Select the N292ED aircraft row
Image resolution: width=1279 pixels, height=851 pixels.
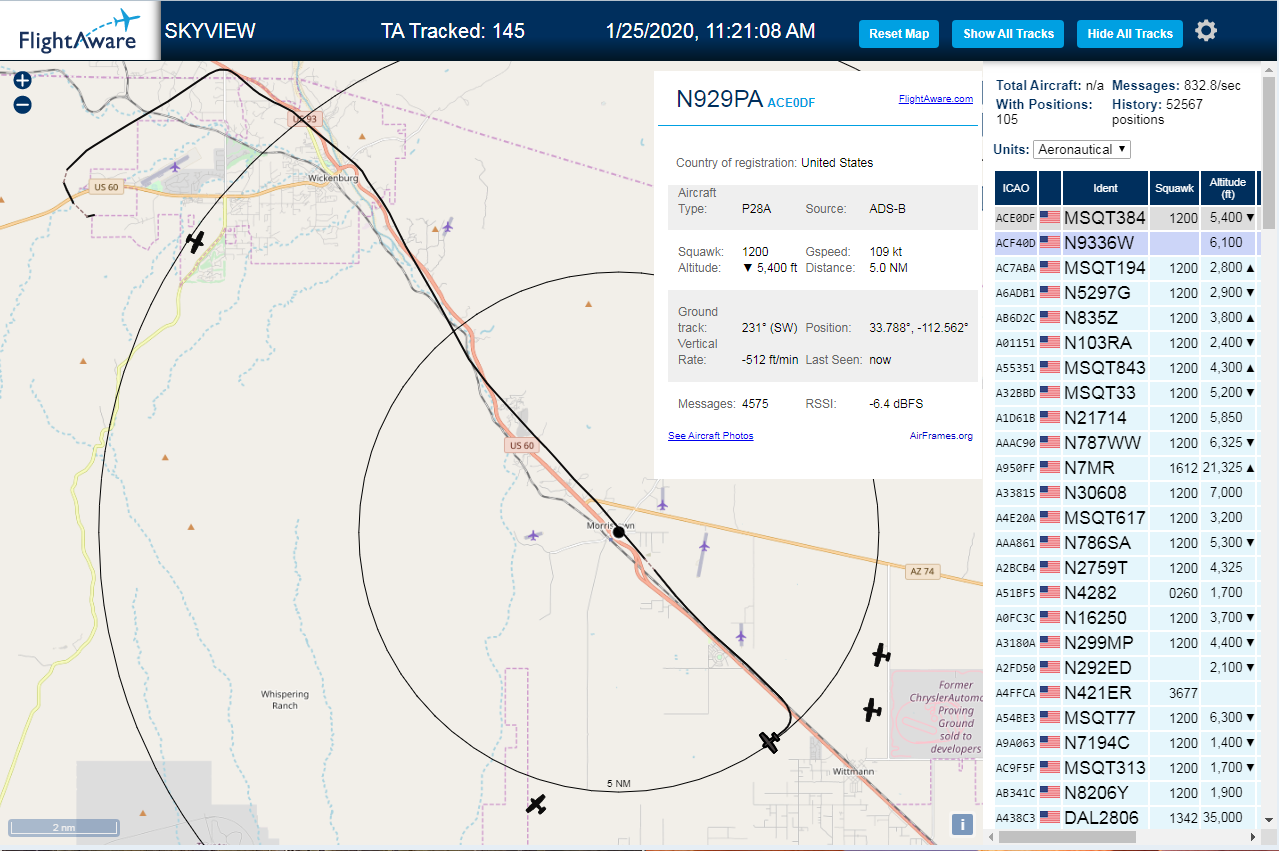coord(1125,667)
